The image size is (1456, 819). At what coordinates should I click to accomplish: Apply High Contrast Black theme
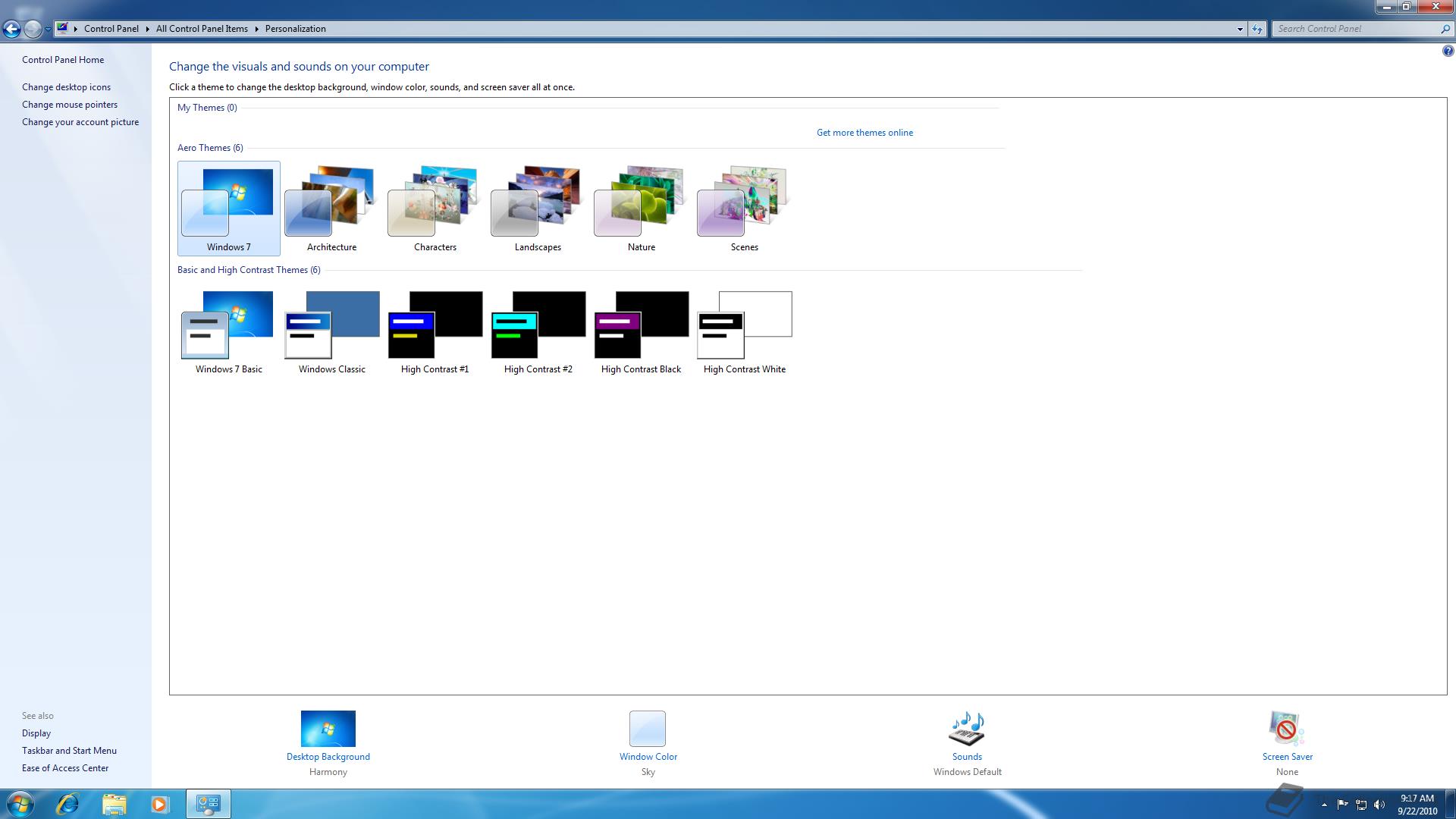click(641, 331)
